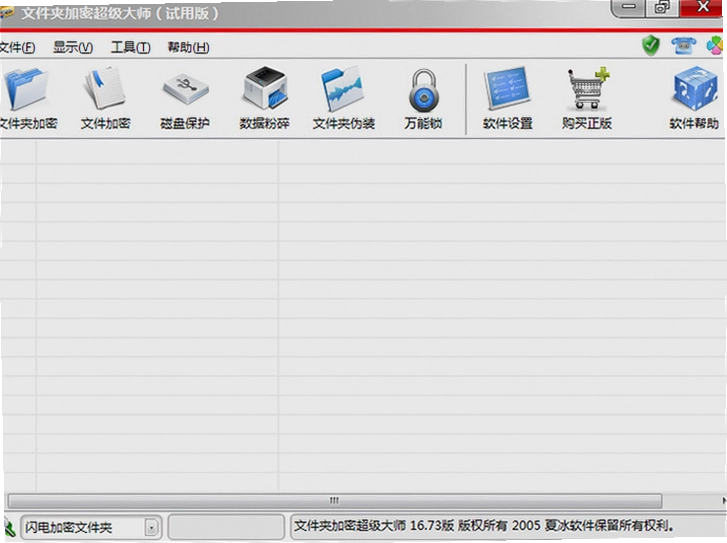Open the 帮助(H) menu
727x543 pixels.
[x=188, y=47]
